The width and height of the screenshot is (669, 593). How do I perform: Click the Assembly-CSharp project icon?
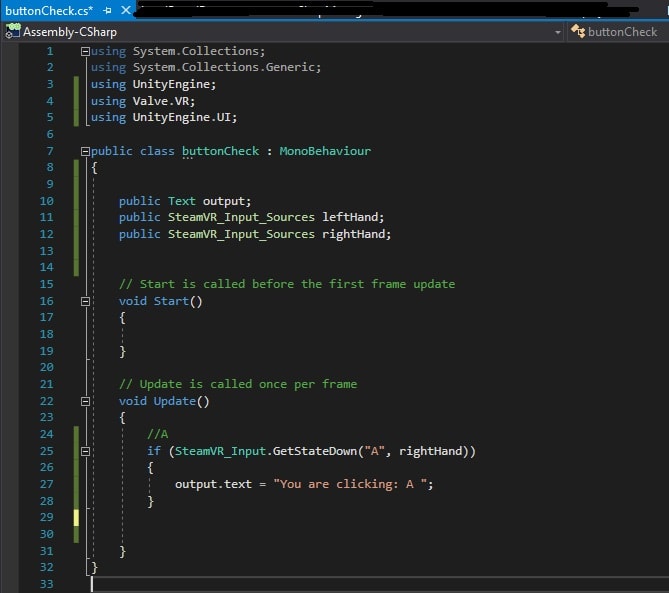(12, 32)
